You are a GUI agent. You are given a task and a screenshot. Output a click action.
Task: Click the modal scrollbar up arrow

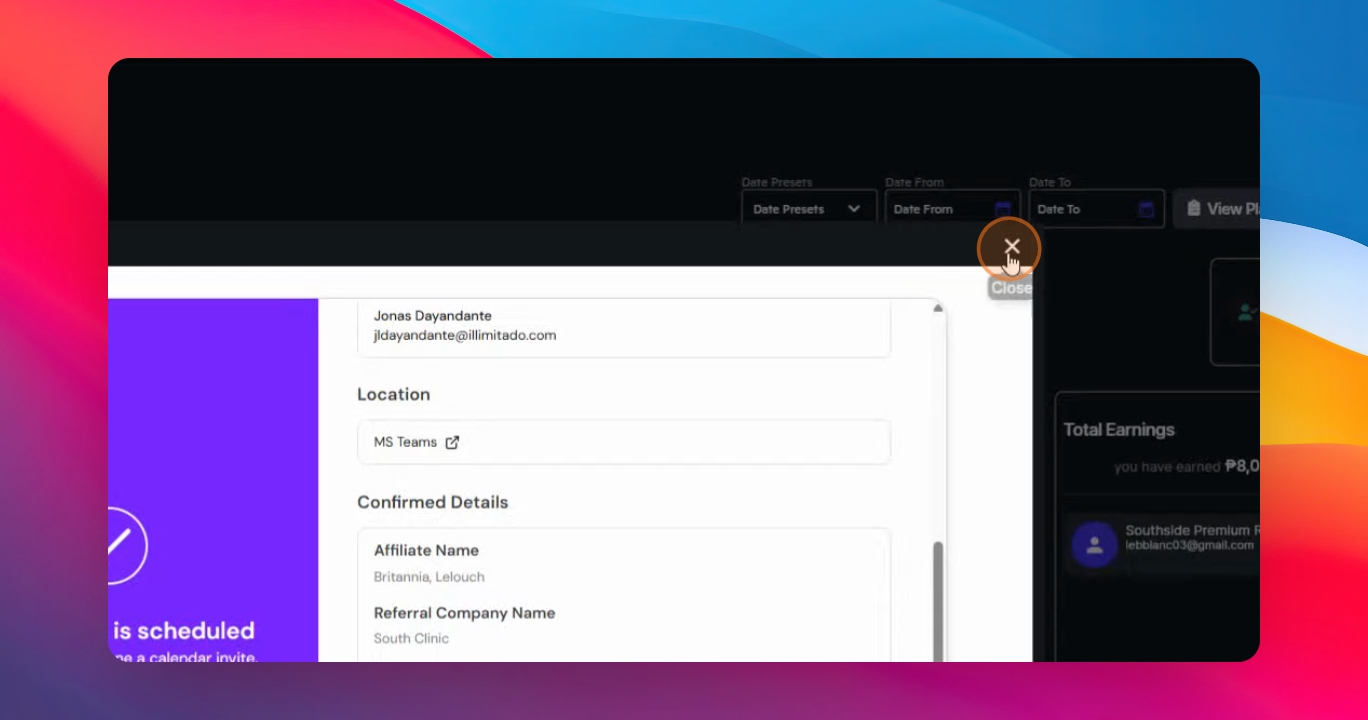[x=938, y=308]
